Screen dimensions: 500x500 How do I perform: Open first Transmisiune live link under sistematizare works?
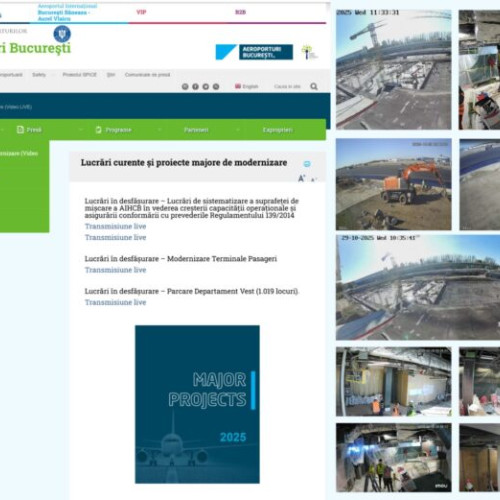[115, 226]
